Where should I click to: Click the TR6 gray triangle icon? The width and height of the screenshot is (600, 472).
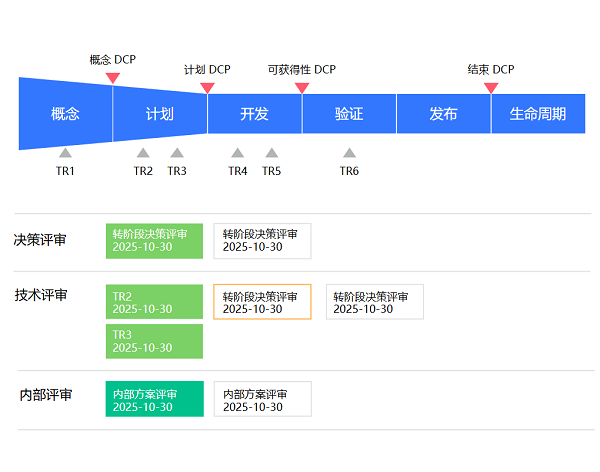[349, 153]
